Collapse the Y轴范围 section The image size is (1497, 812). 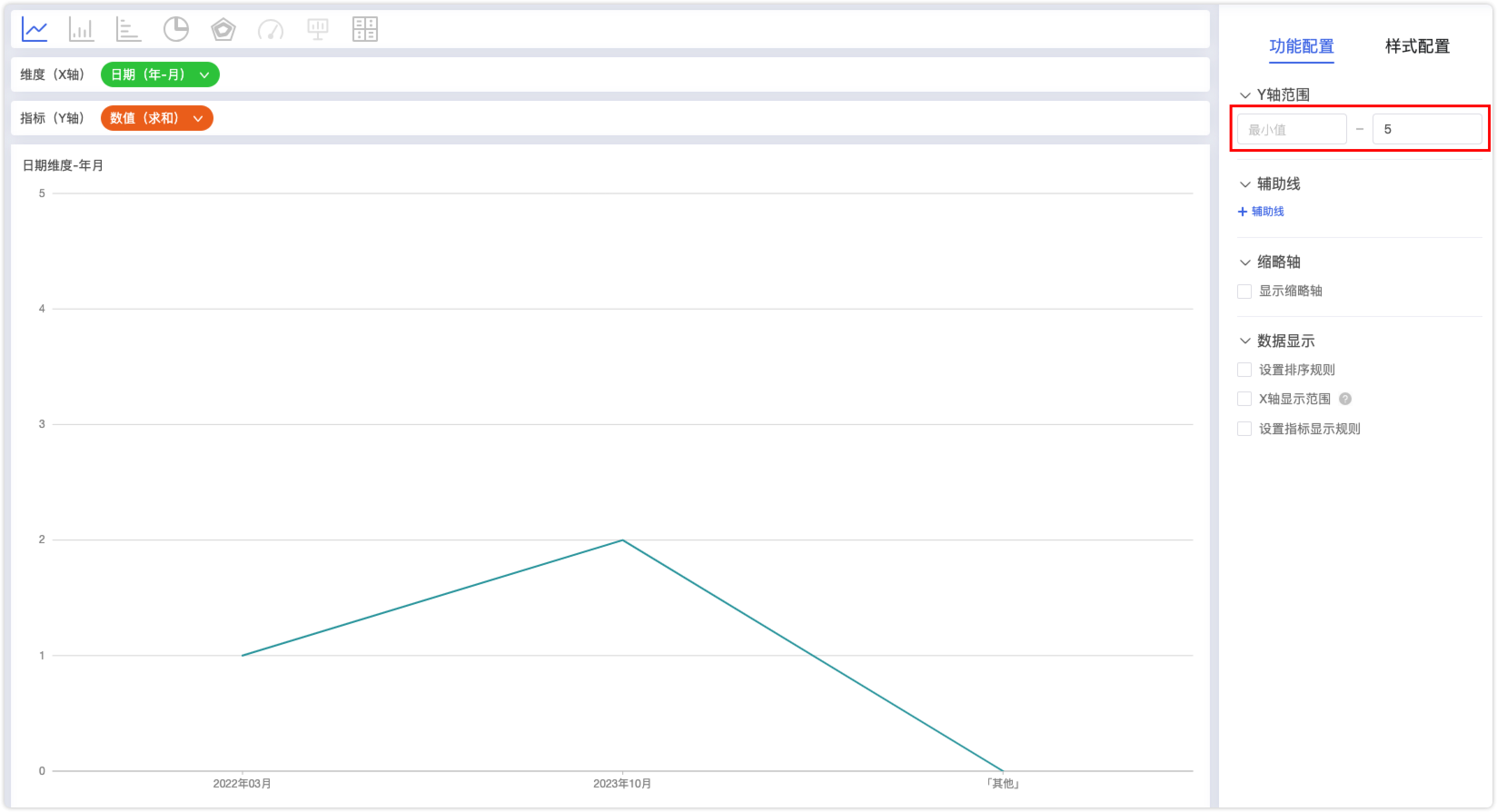[1245, 94]
